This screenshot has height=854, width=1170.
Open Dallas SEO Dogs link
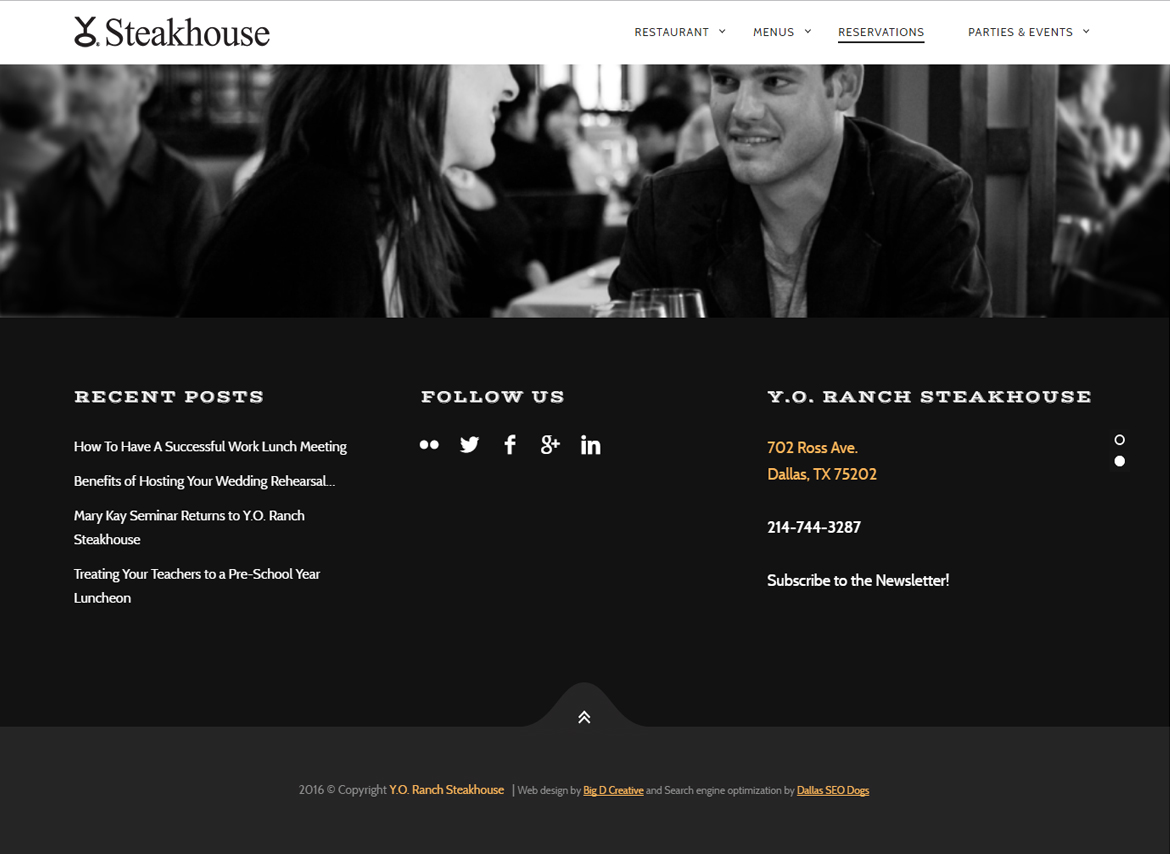pos(833,790)
